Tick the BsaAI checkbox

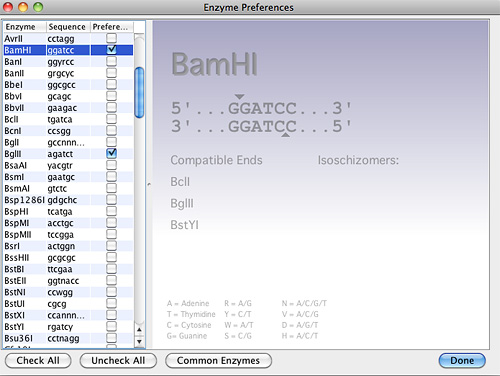111,165
